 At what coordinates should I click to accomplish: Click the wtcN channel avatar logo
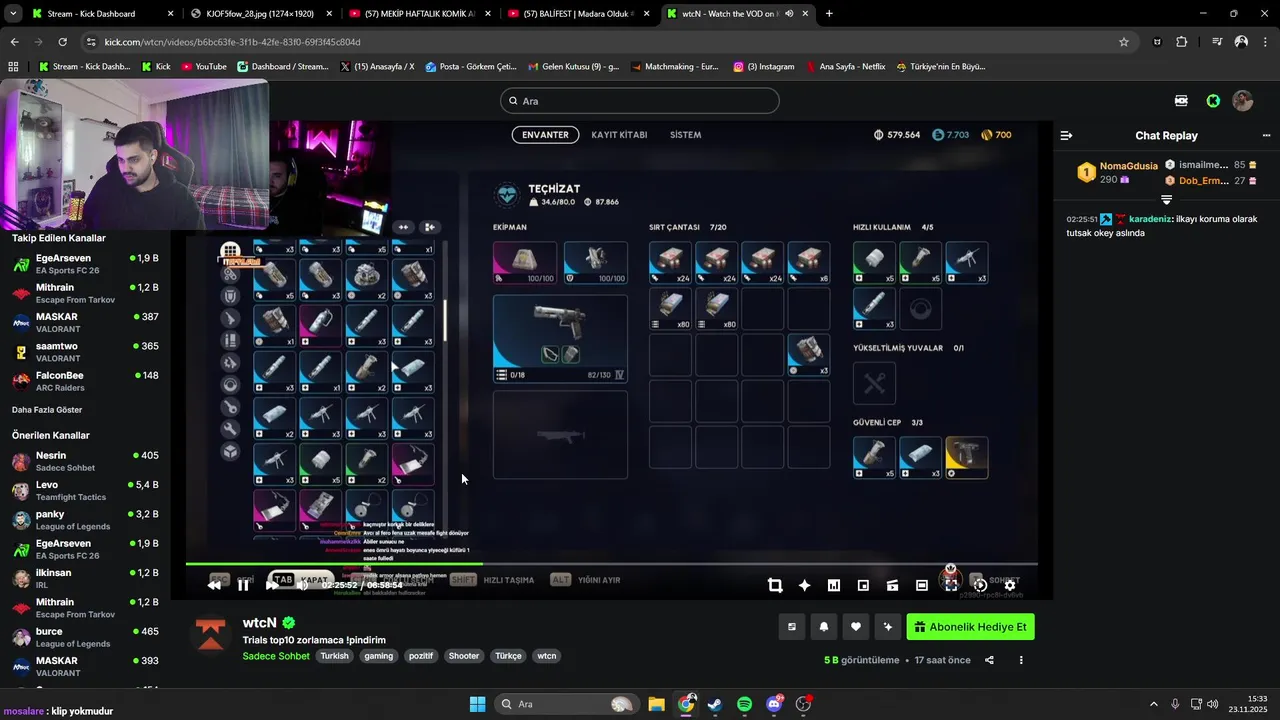[210, 637]
